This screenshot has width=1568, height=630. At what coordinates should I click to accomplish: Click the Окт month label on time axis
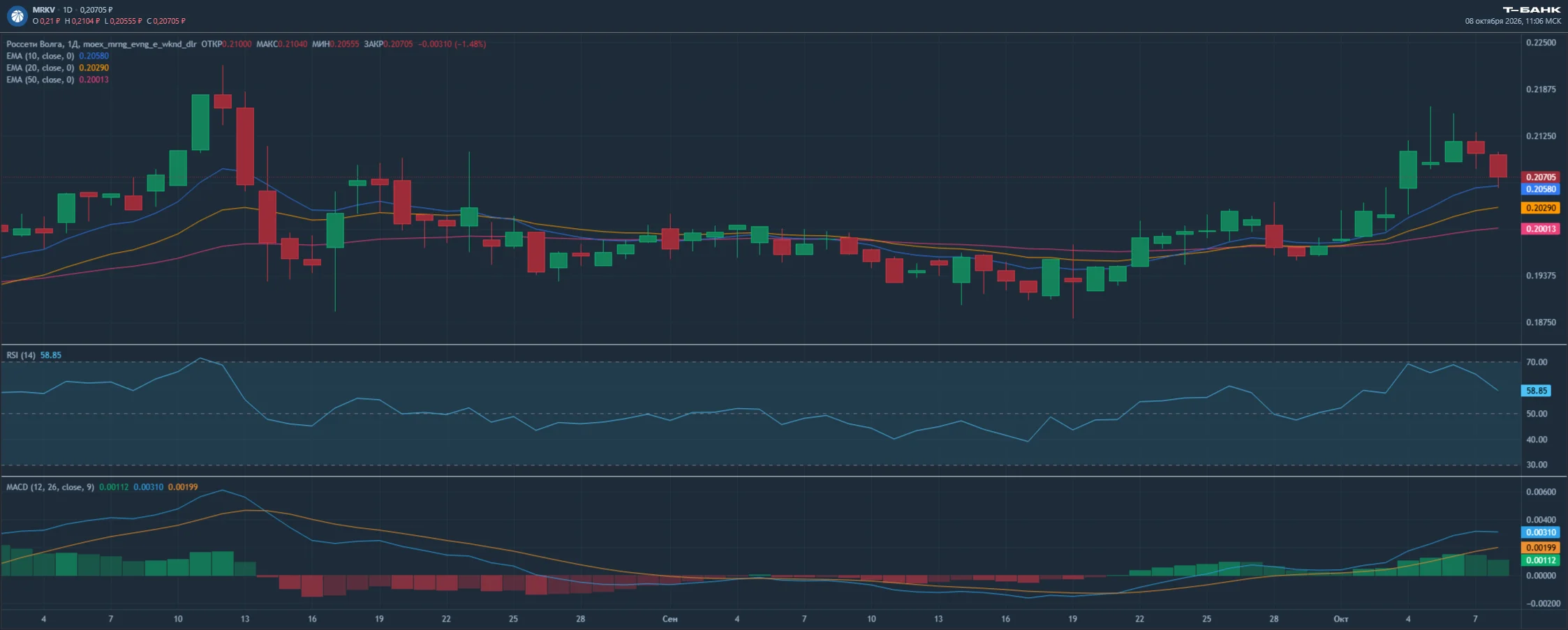[1340, 619]
